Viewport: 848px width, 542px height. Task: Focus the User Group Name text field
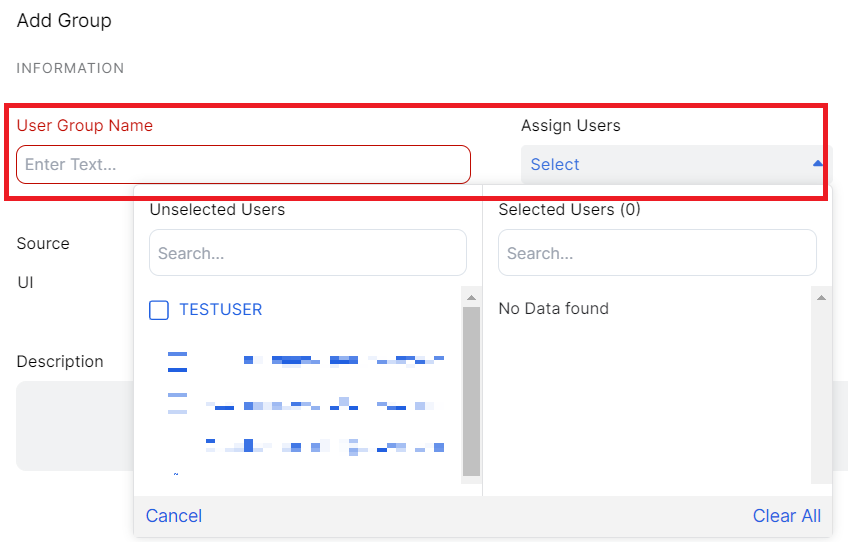[x=243, y=164]
